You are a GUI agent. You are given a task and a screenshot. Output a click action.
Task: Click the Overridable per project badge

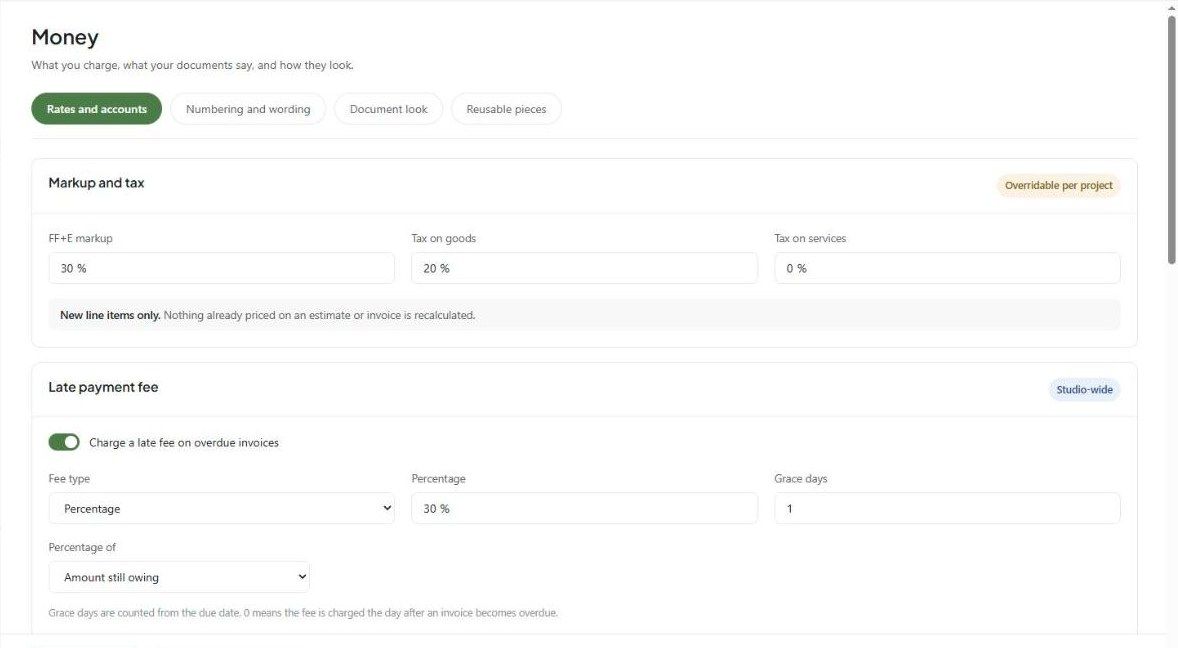tap(1059, 185)
